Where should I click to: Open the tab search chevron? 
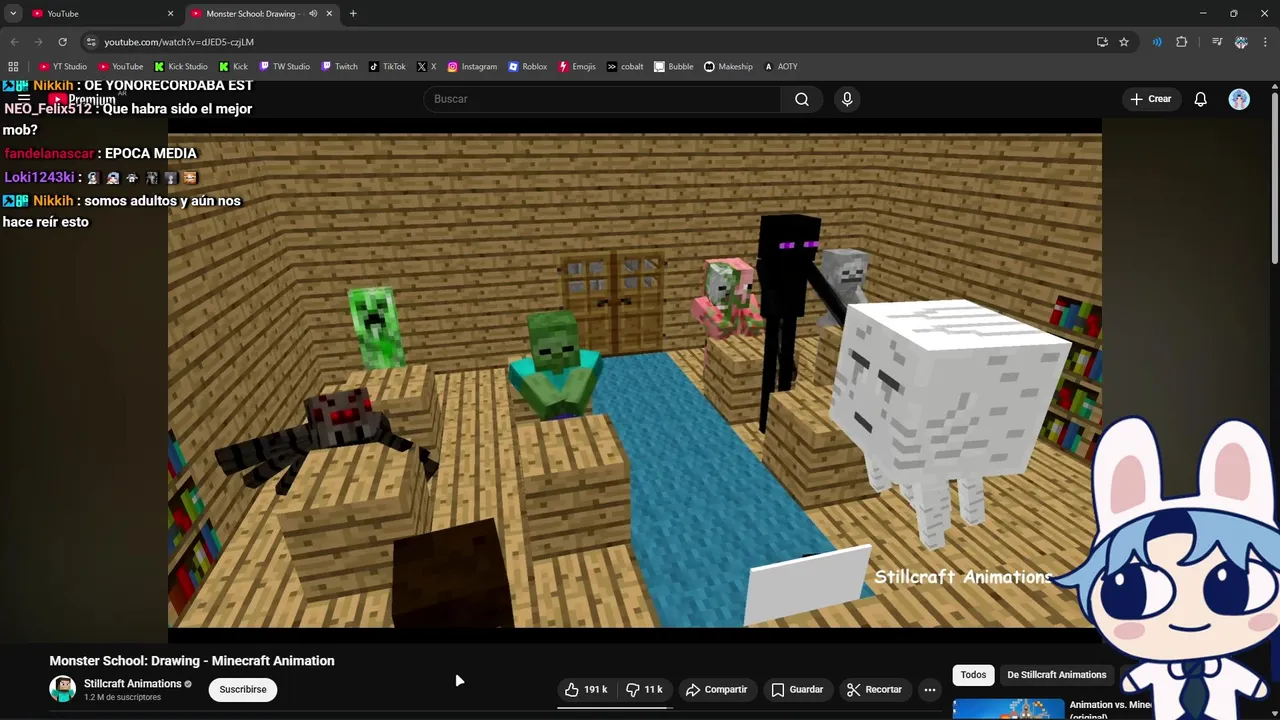click(13, 13)
